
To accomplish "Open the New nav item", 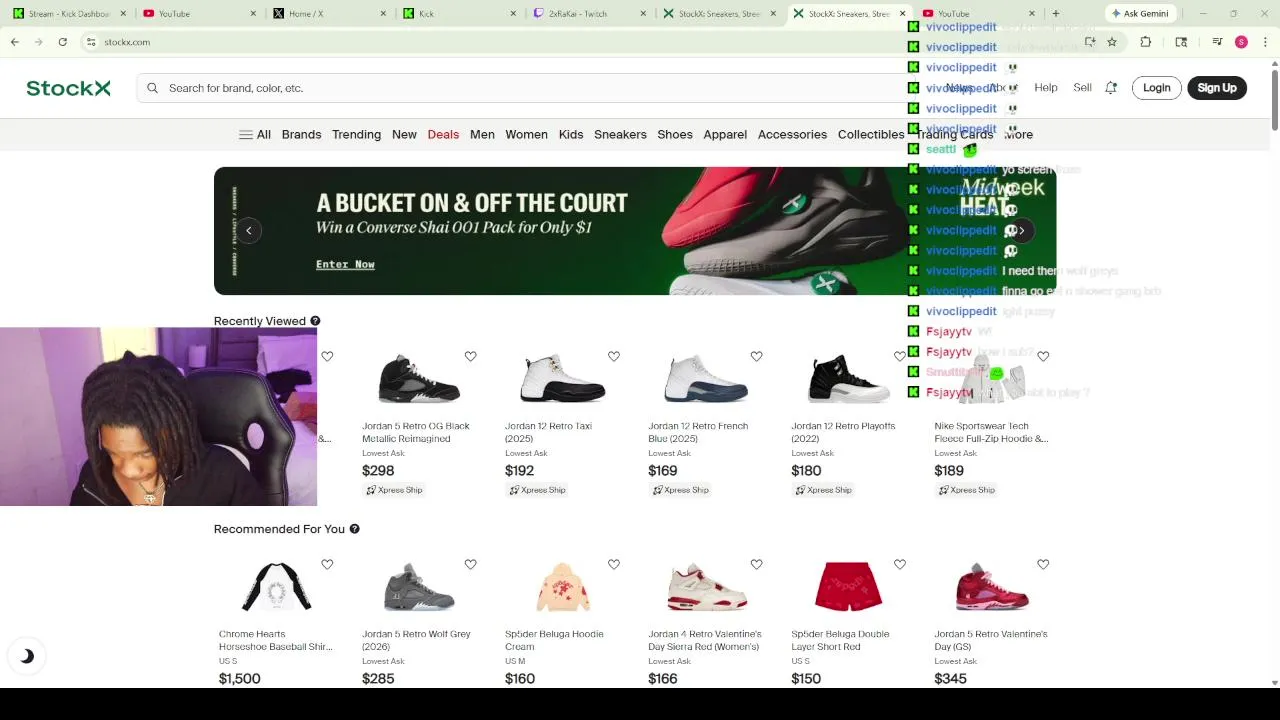I will [404, 134].
